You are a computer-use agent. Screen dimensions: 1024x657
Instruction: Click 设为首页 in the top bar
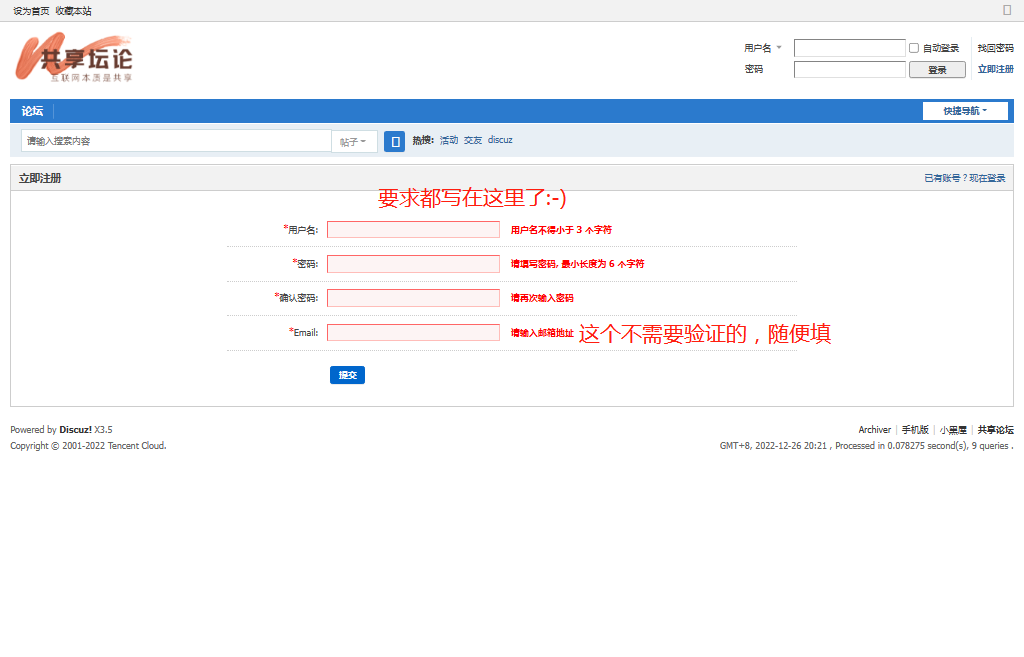(x=31, y=11)
